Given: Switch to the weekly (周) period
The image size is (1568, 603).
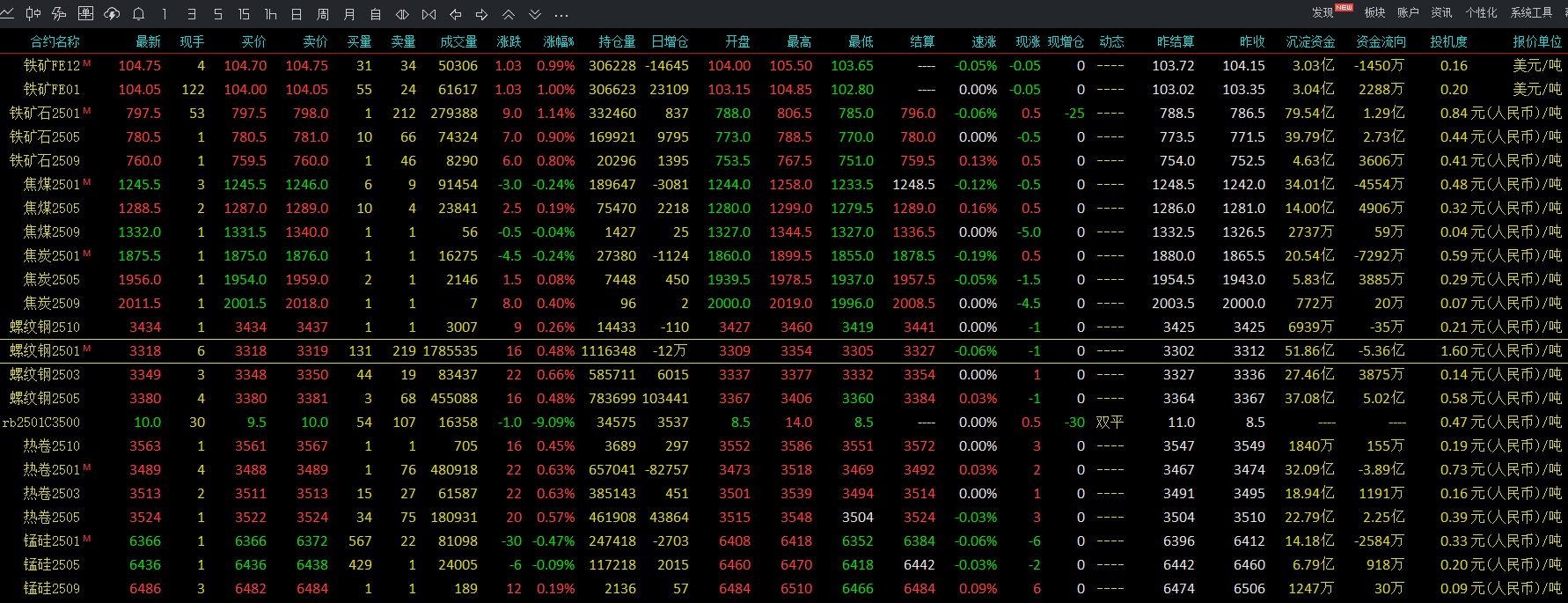Looking at the screenshot, I should click(x=323, y=14).
